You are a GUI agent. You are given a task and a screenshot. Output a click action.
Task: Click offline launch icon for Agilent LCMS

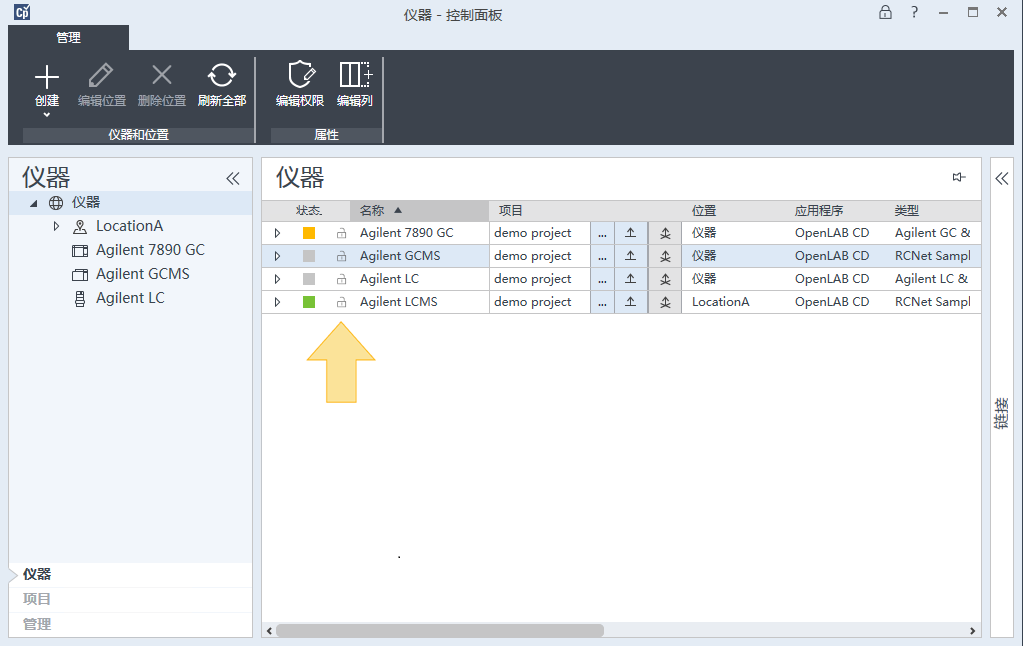click(x=665, y=302)
